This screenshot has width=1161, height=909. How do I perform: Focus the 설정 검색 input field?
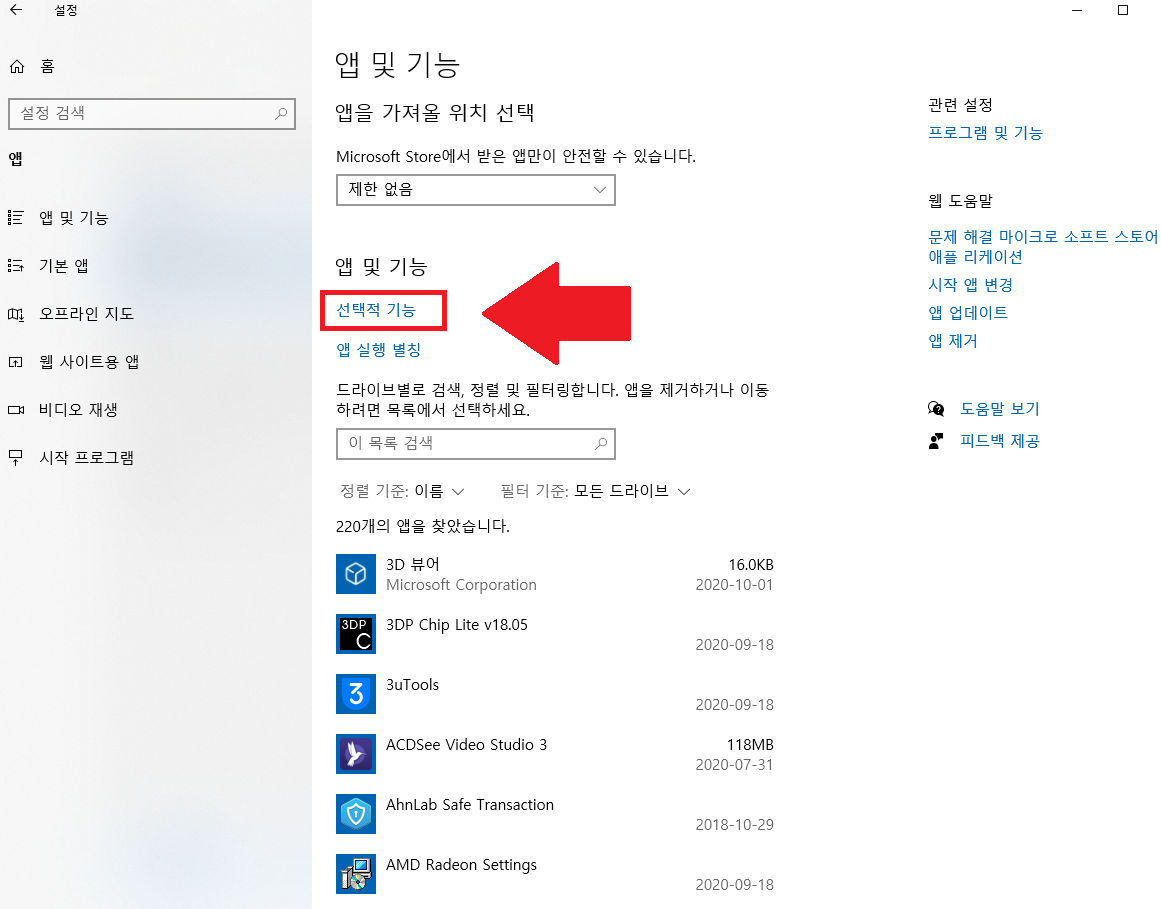click(152, 114)
